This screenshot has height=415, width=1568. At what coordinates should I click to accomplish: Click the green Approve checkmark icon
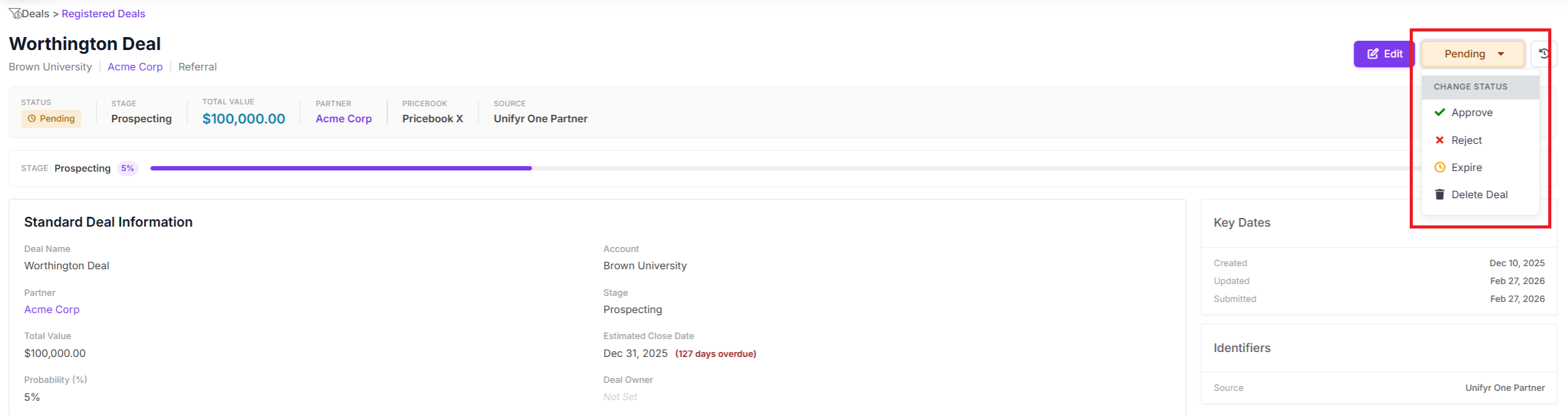[x=1439, y=112]
